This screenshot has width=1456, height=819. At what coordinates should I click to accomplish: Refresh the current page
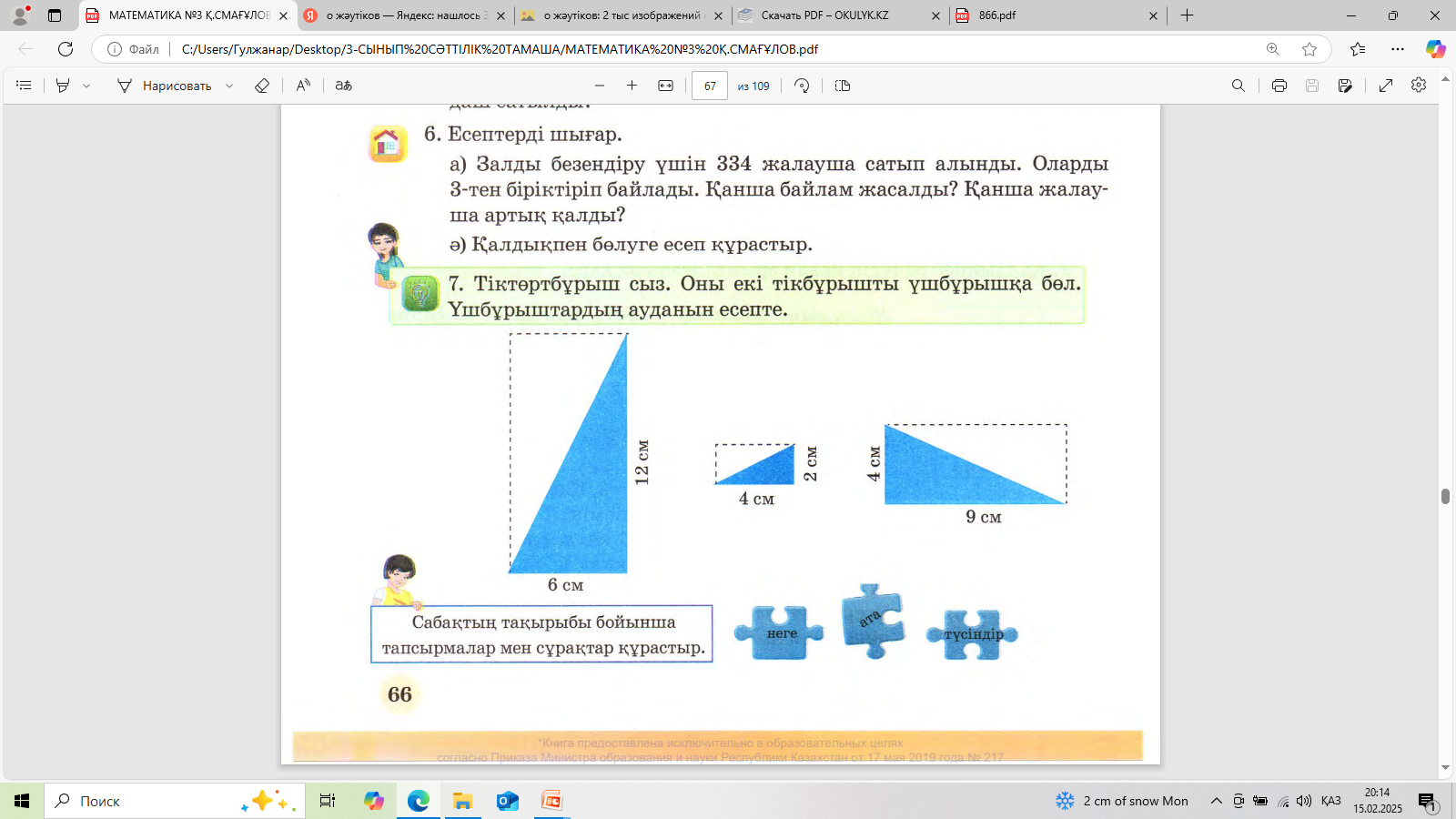coord(66,49)
